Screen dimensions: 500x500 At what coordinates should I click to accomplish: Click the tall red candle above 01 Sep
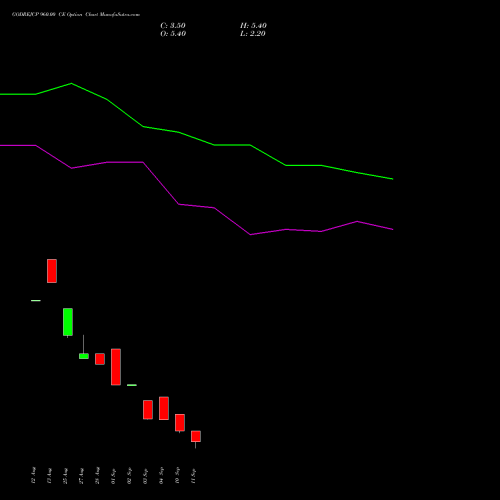click(116, 367)
